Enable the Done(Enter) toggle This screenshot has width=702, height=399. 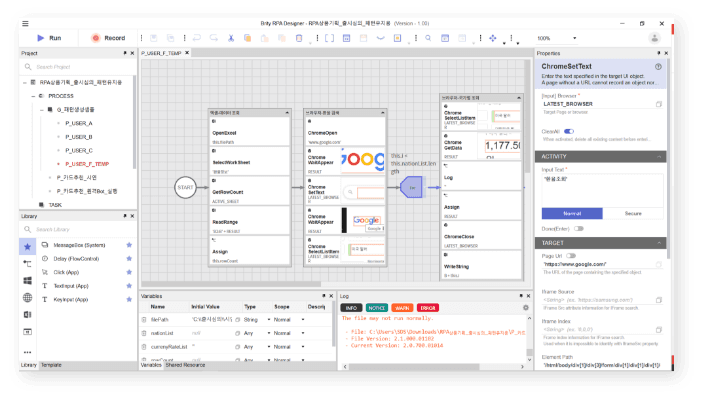pos(579,229)
